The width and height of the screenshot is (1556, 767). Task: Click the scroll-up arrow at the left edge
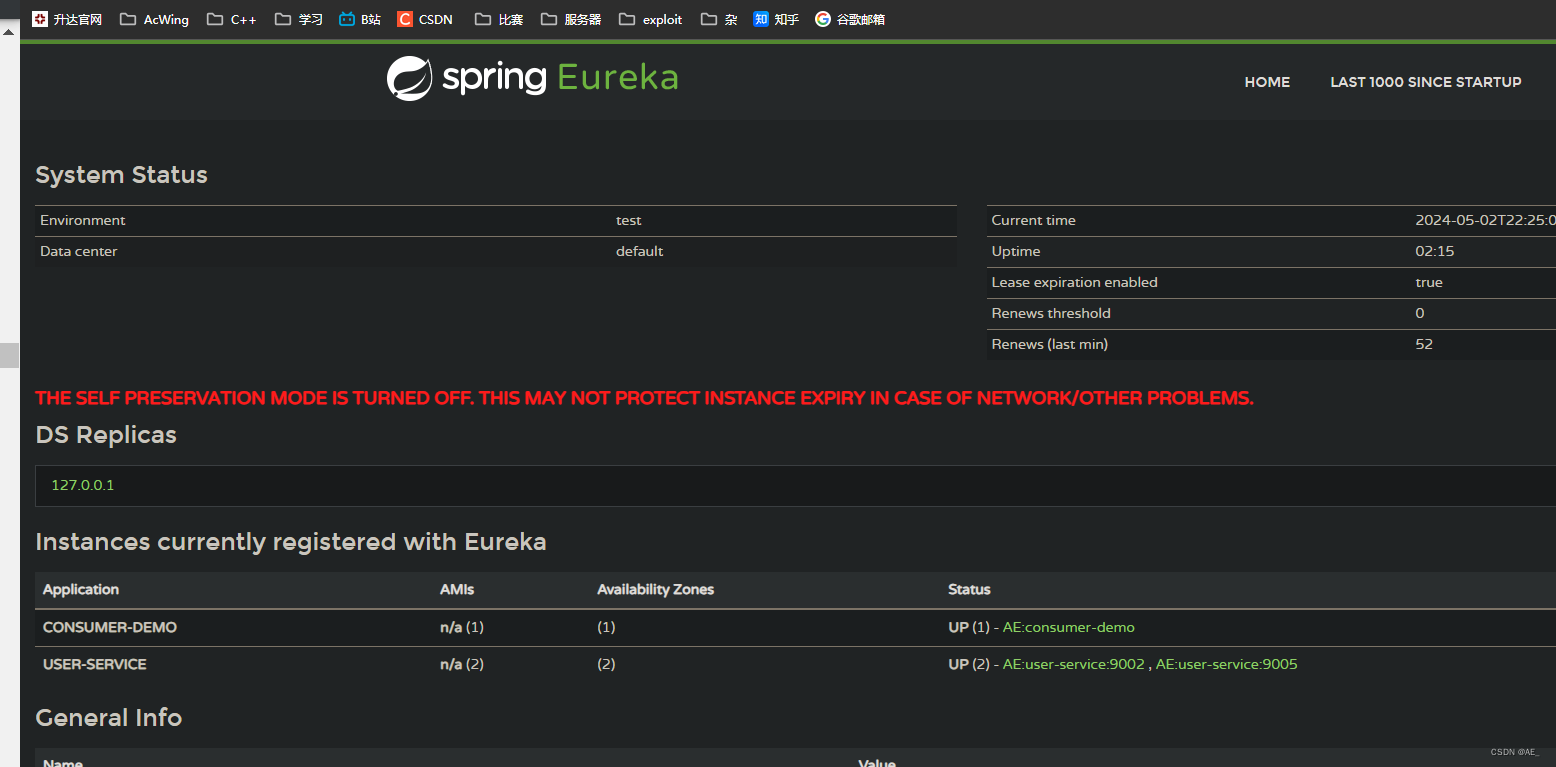[9, 32]
